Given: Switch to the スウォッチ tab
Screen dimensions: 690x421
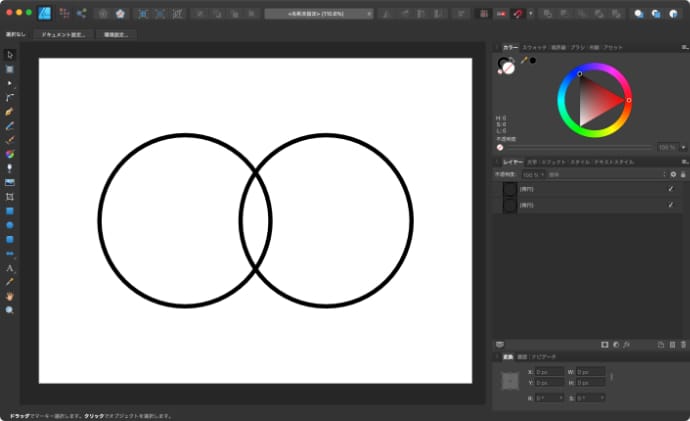Looking at the screenshot, I should (535, 47).
